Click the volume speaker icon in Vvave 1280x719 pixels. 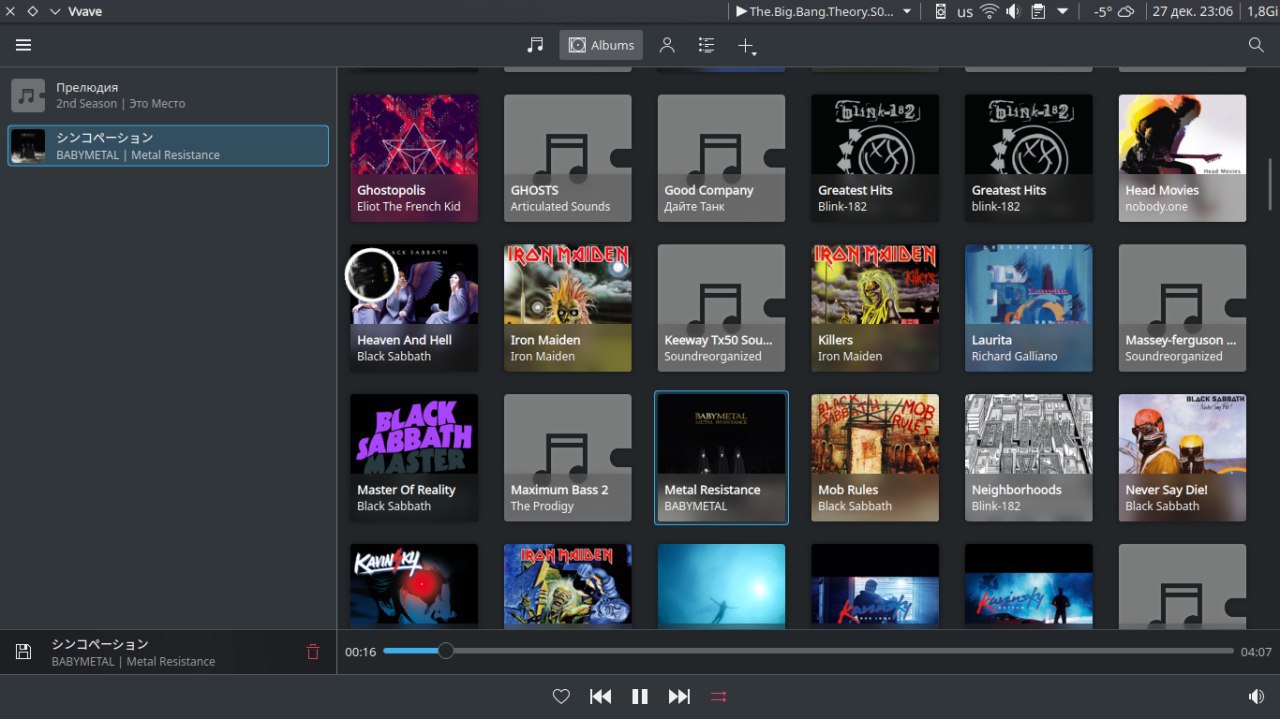(1256, 697)
